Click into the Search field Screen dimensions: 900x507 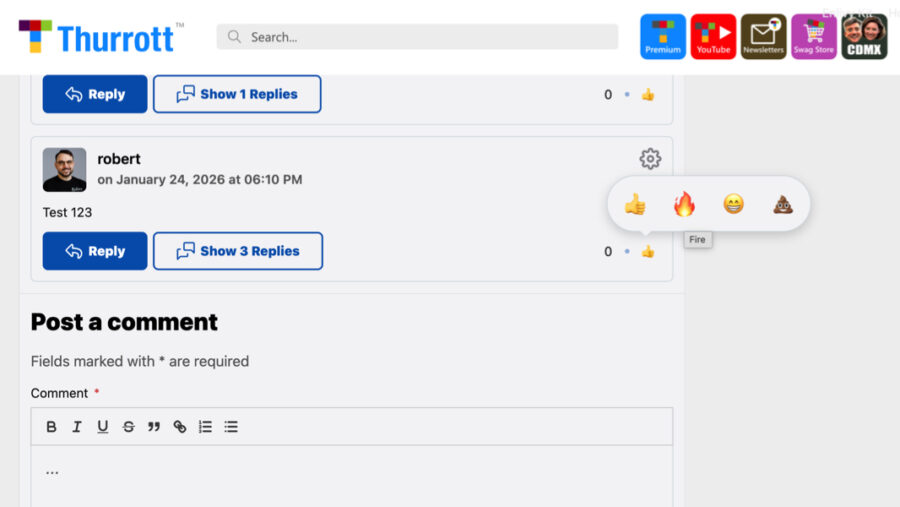(x=417, y=37)
